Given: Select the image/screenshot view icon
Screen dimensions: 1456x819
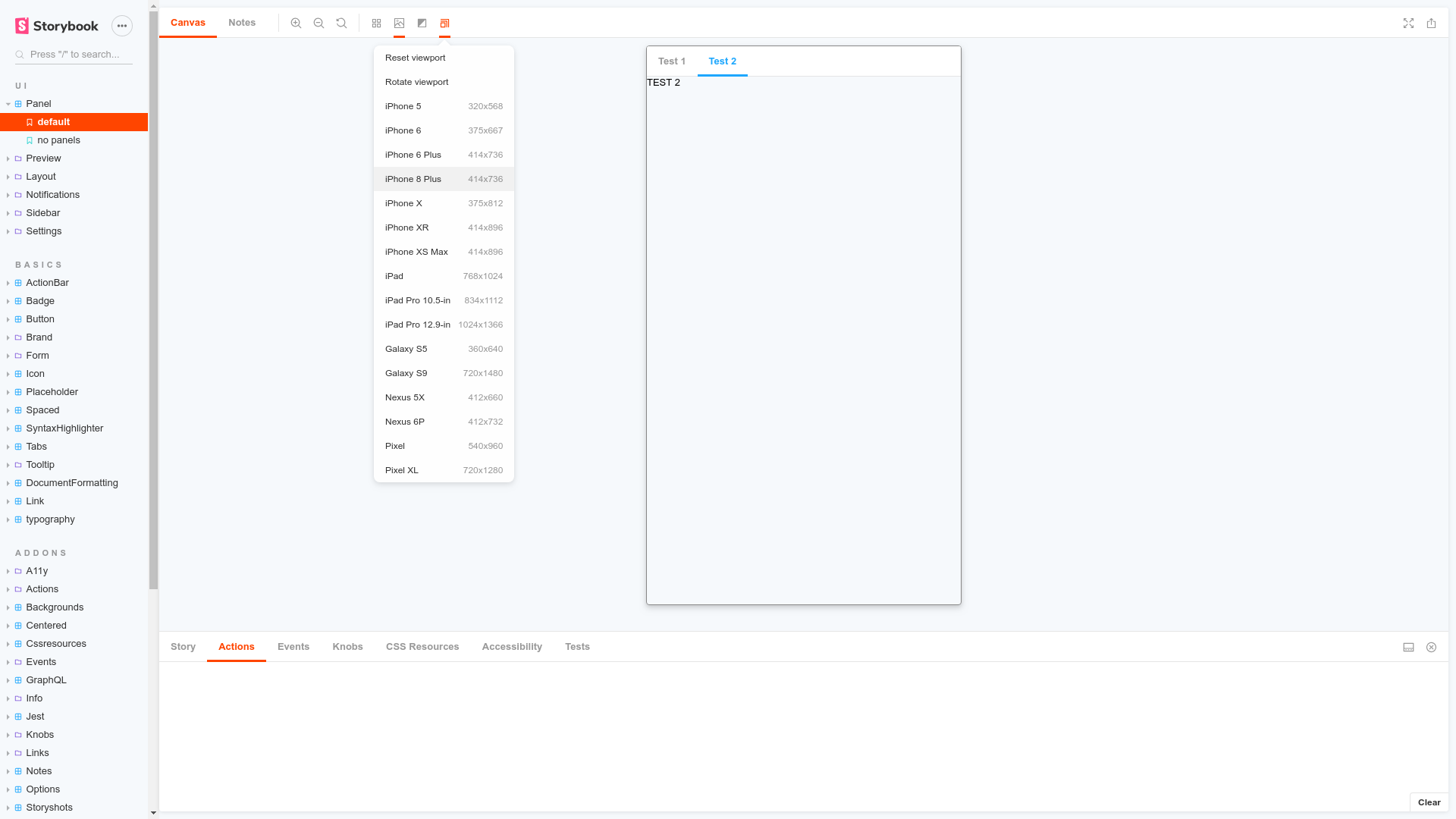Looking at the screenshot, I should 399,23.
